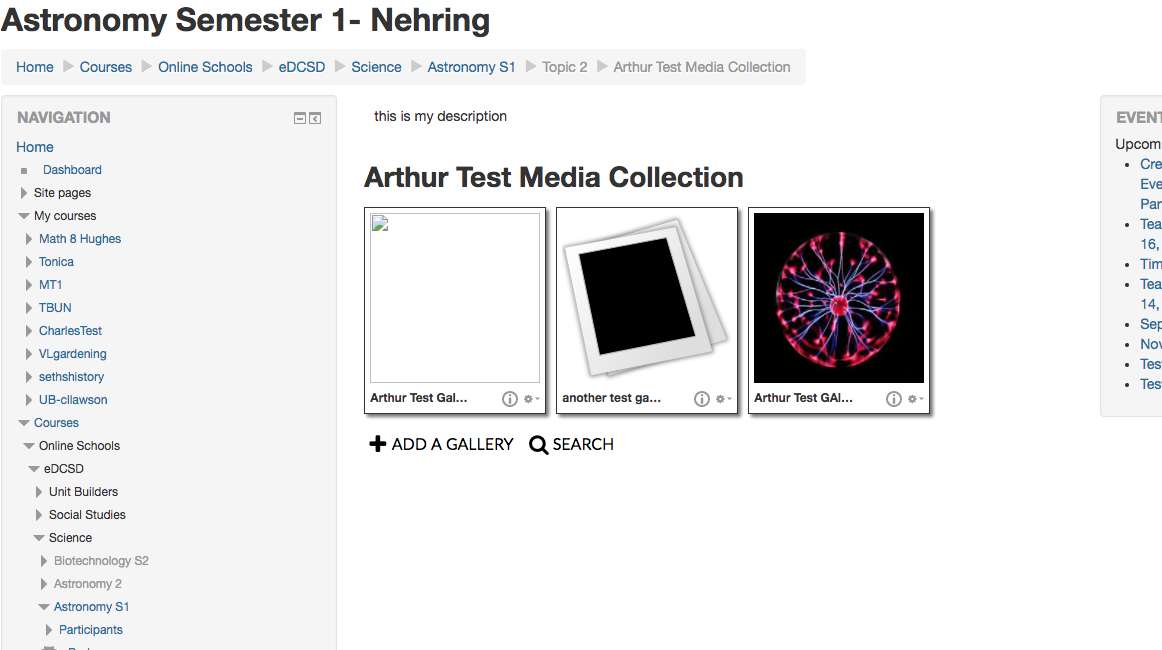This screenshot has height=650, width=1162.
Task: Click another test ga... gallery title
Action: [611, 398]
